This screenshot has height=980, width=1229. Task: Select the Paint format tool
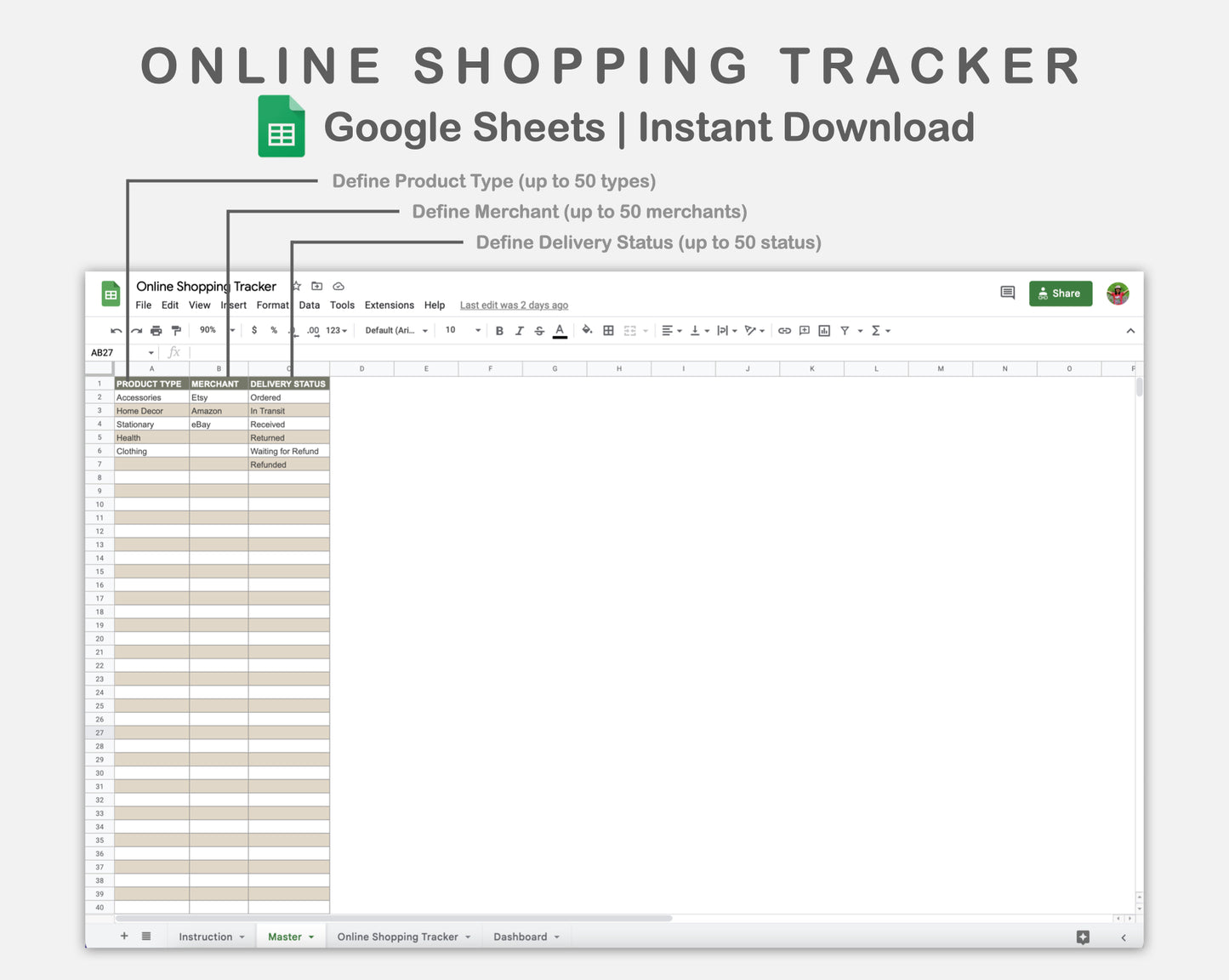[176, 330]
